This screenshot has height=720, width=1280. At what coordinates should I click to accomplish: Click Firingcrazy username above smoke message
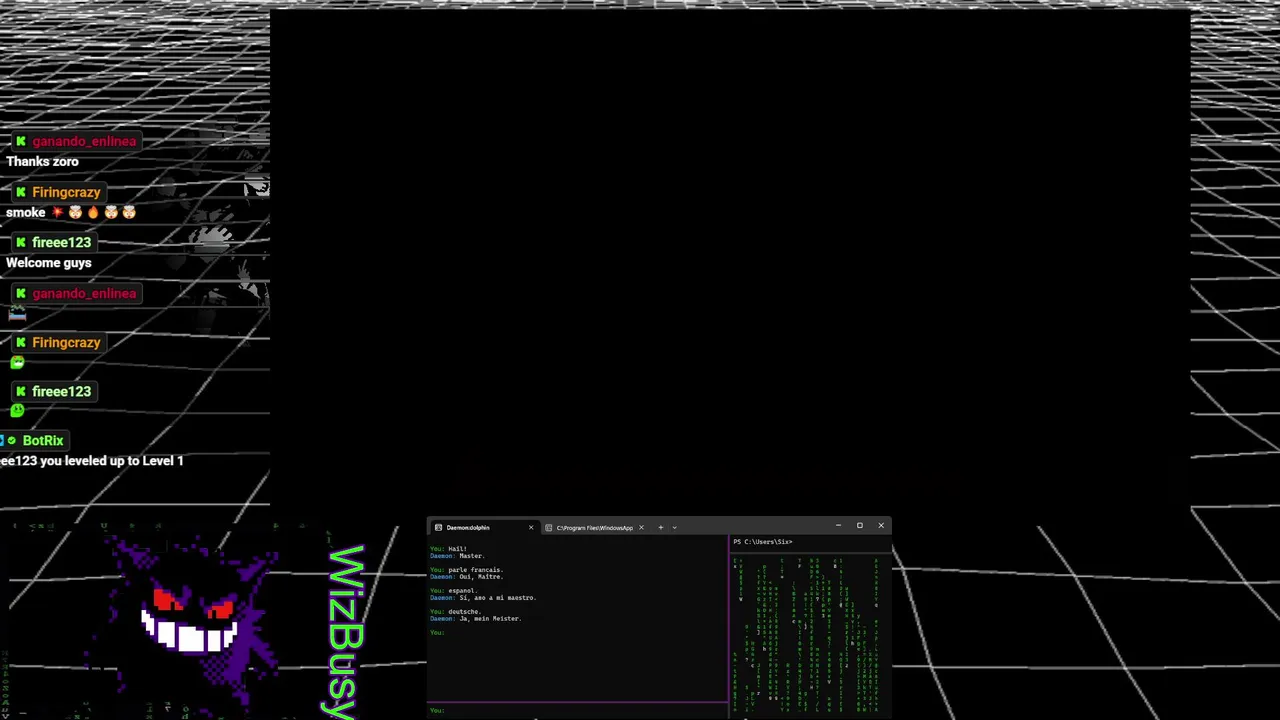(66, 192)
